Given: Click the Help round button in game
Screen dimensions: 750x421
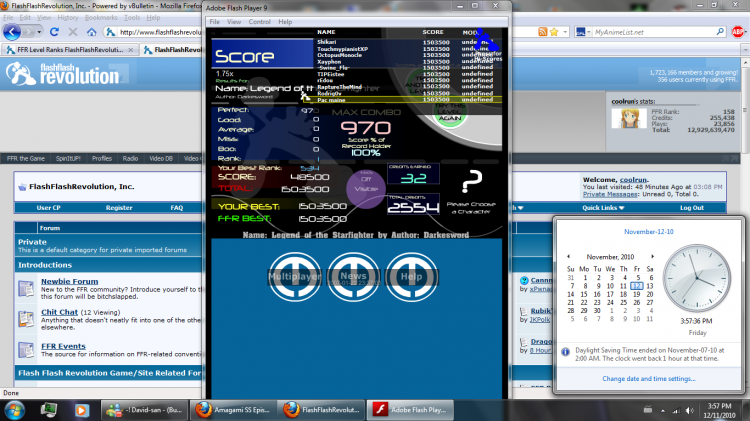Looking at the screenshot, I should (411, 277).
